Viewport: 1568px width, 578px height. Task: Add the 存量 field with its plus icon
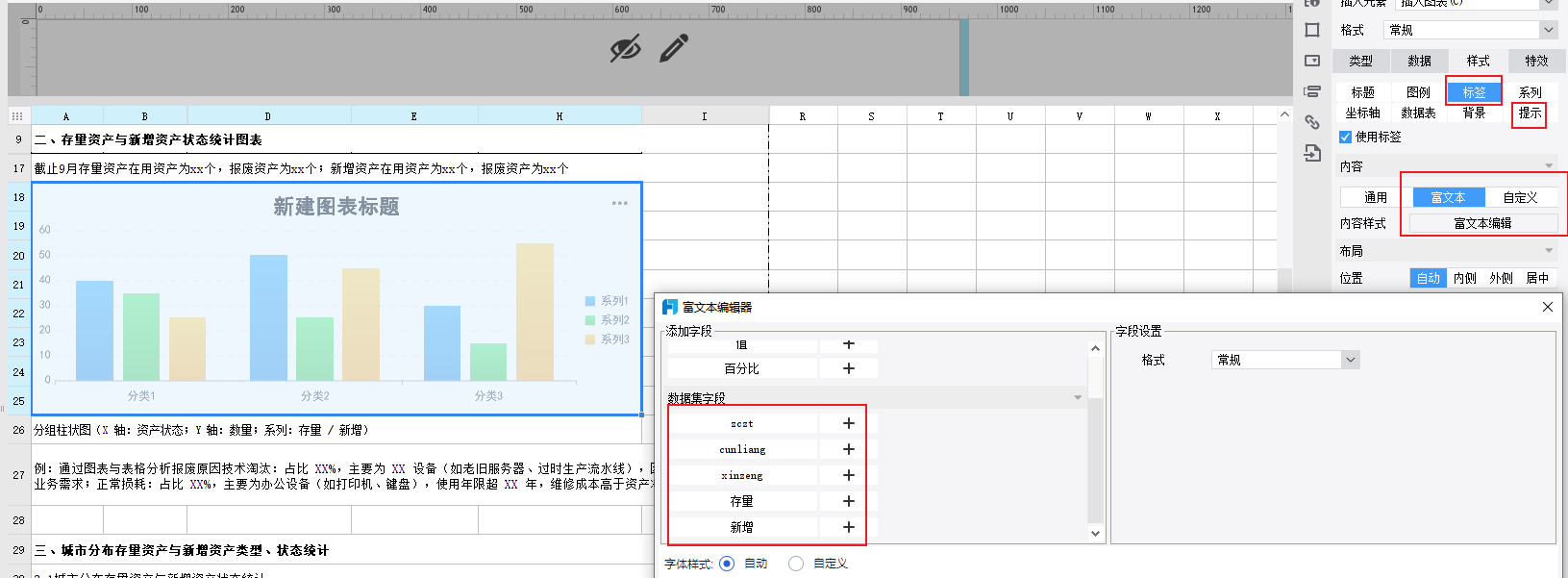point(849,501)
